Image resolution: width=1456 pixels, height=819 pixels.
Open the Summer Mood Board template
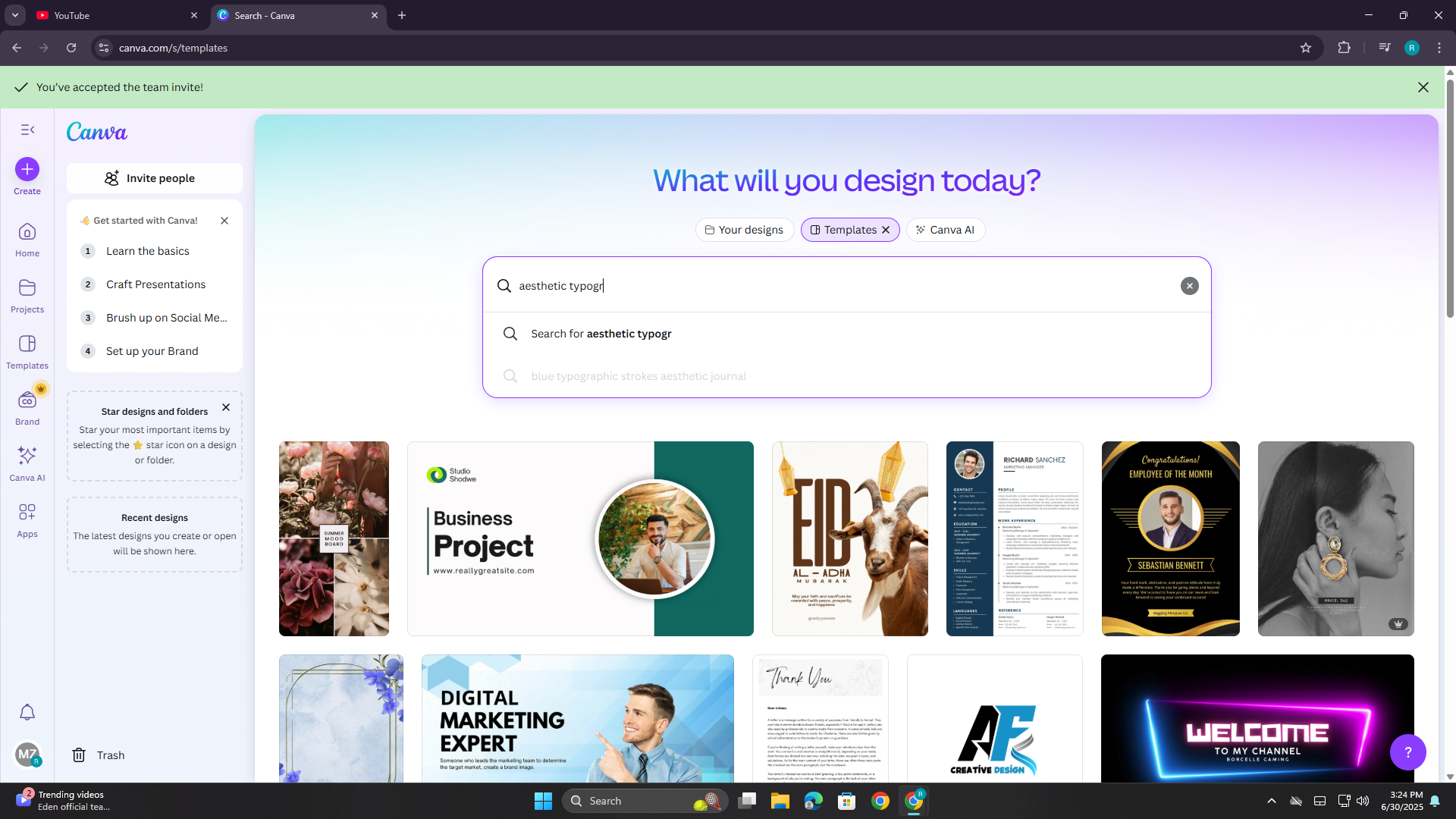click(334, 538)
